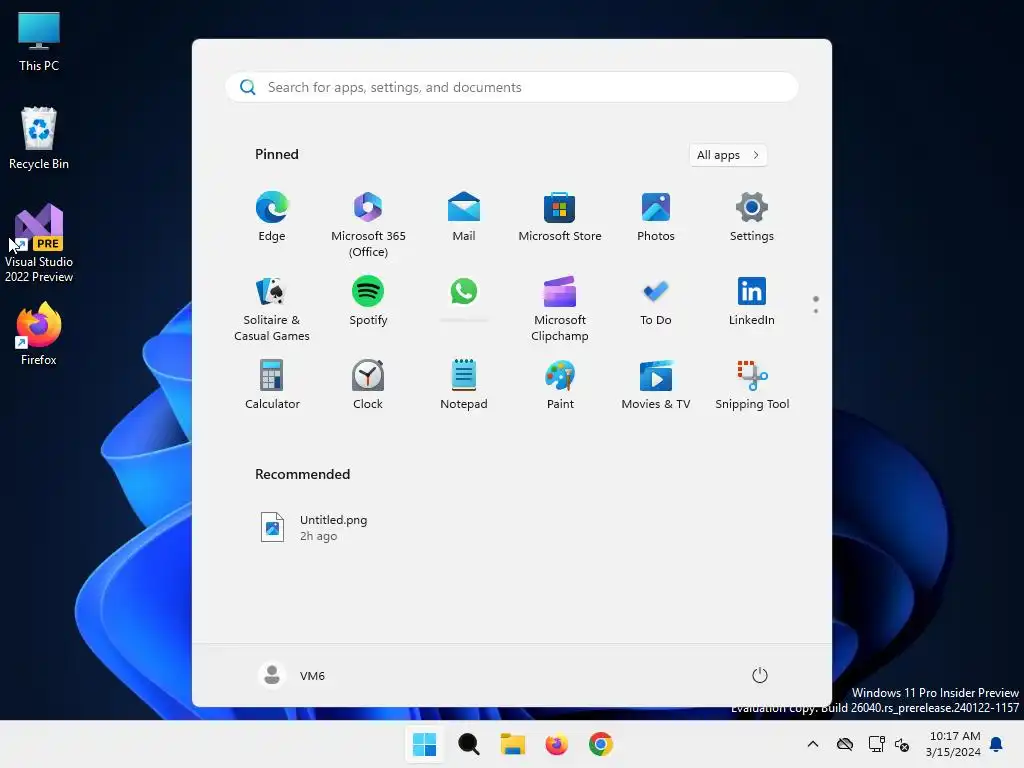
Task: Launch the Photos app
Action: [x=656, y=217]
